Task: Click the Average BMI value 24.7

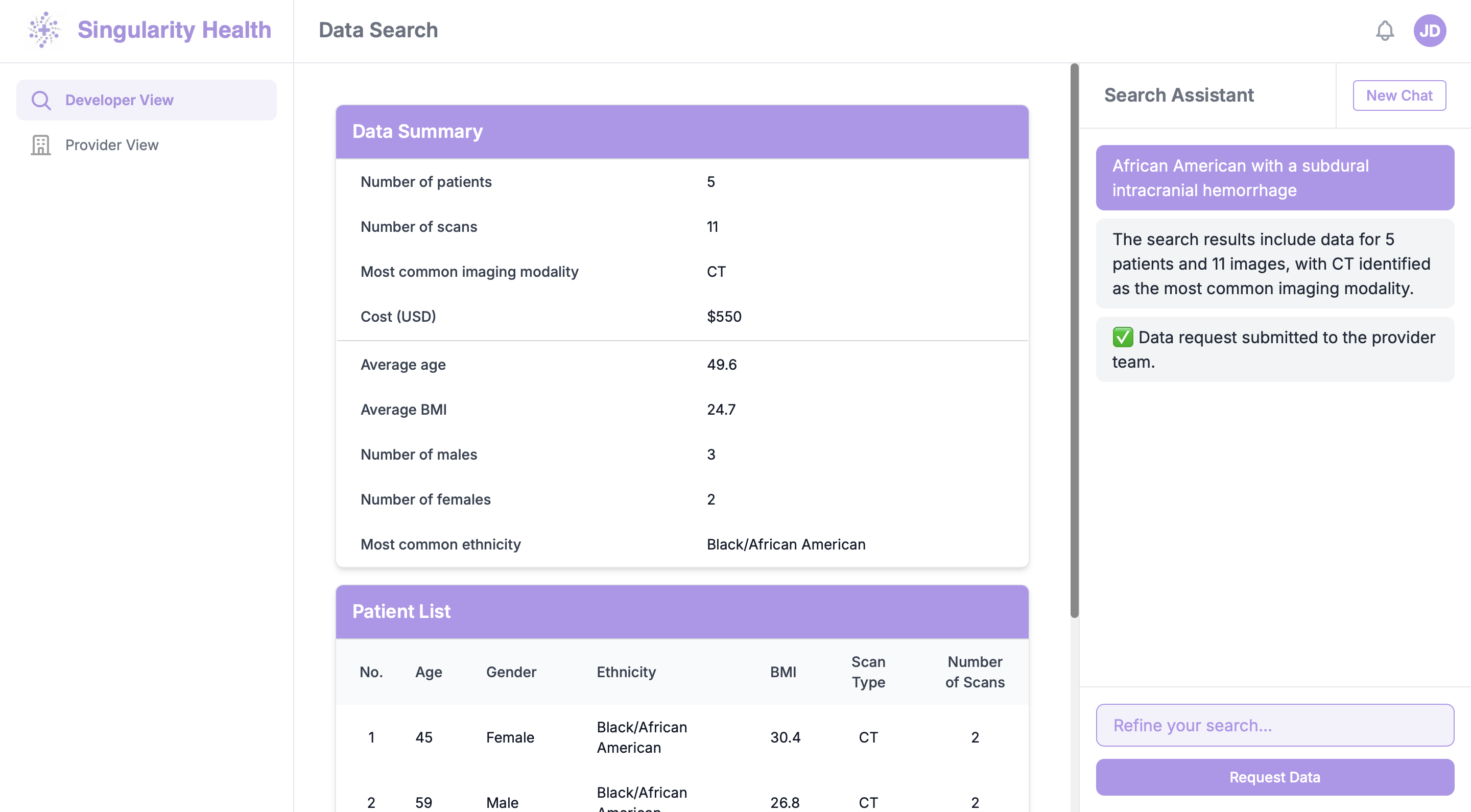Action: (721, 410)
